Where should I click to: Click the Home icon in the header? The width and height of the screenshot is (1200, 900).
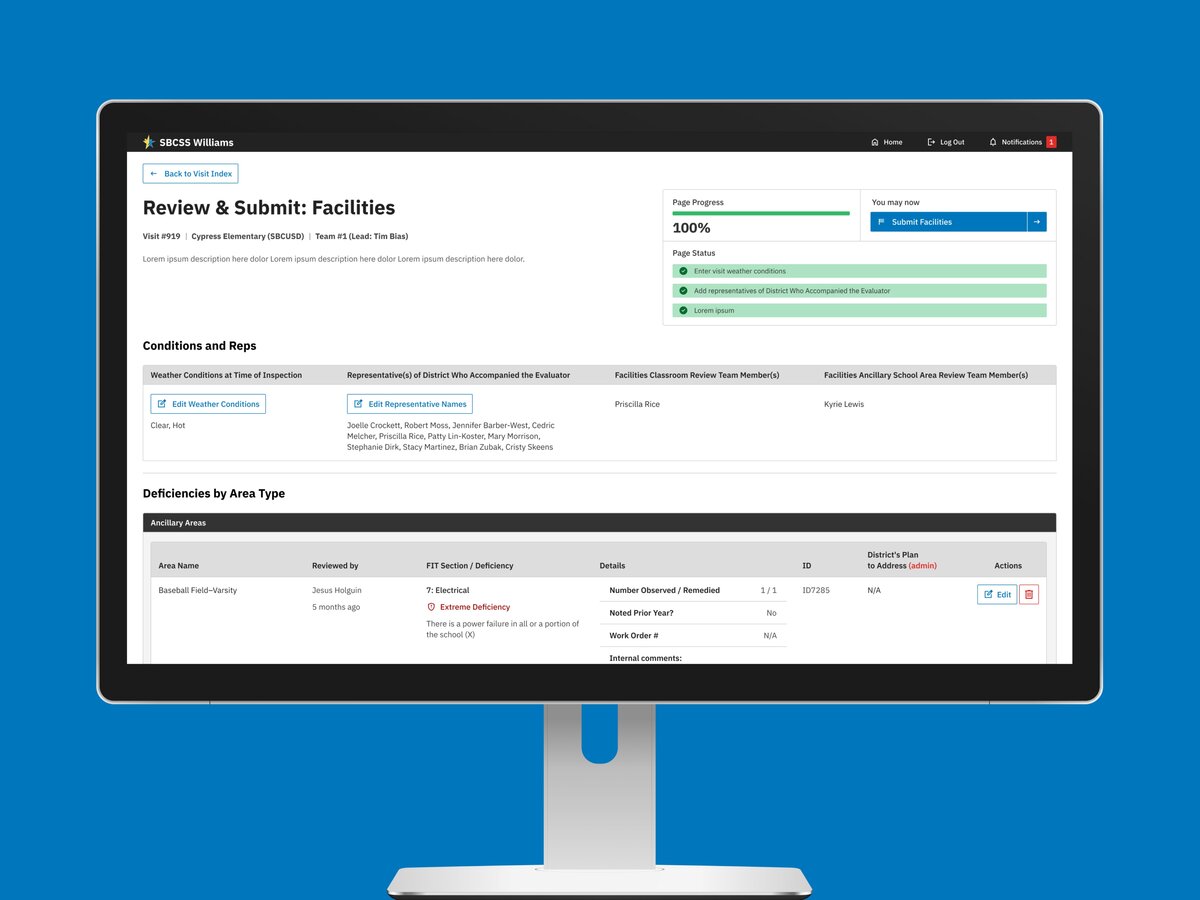(x=875, y=142)
